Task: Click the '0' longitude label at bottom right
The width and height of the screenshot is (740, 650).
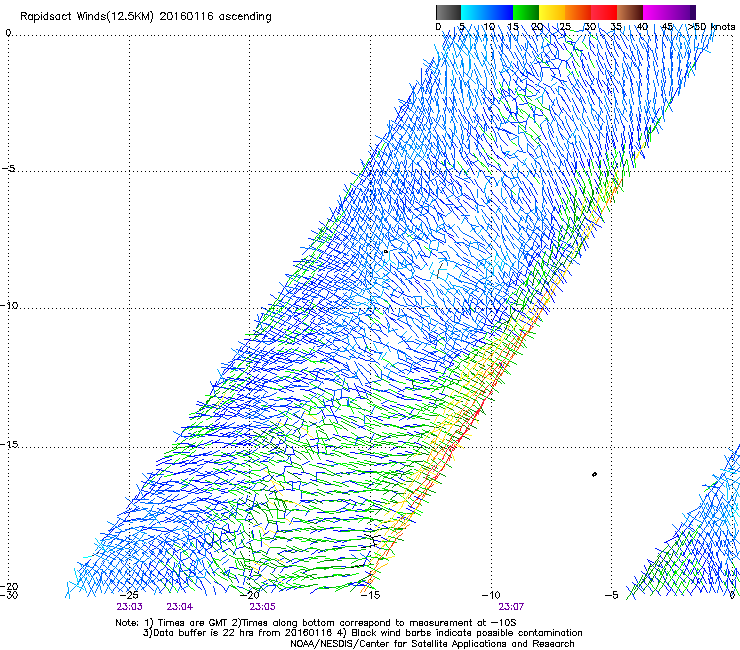Action: pyautogui.click(x=732, y=595)
